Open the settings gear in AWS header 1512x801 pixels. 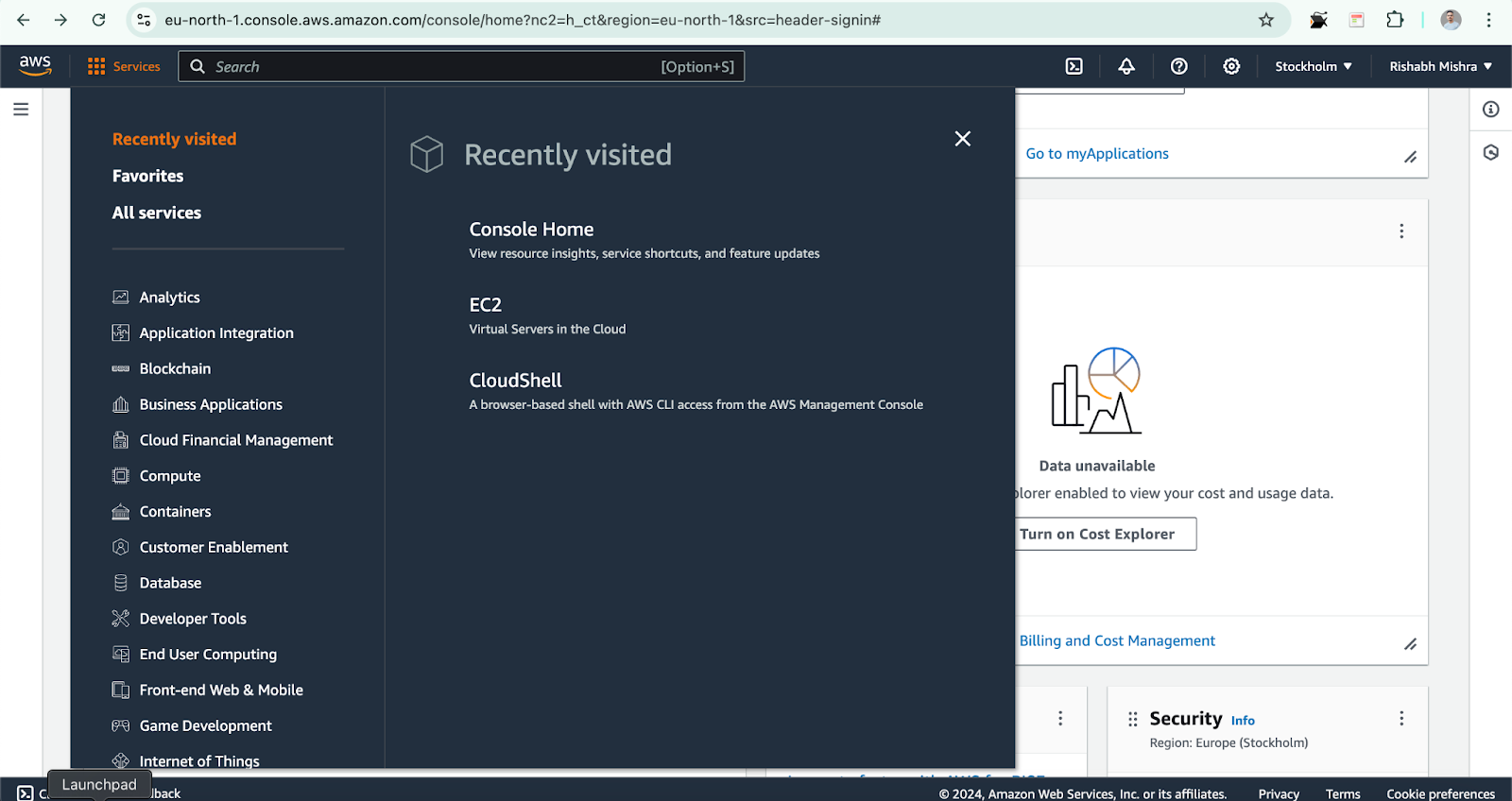point(1231,66)
